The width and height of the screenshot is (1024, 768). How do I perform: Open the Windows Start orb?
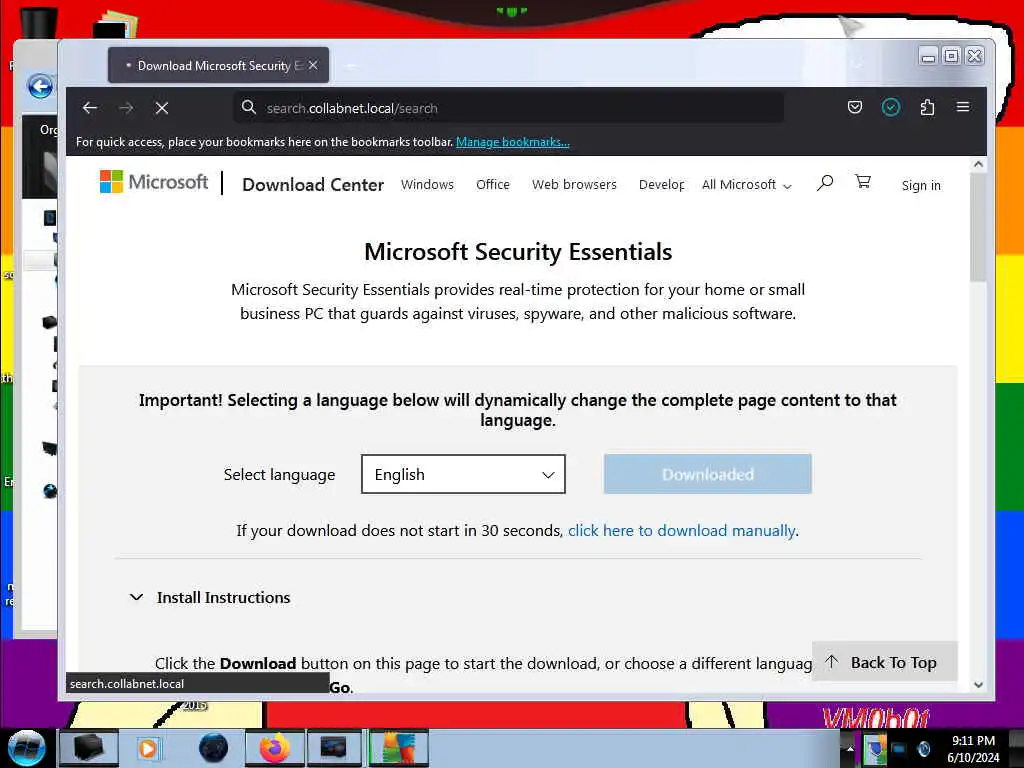(26, 748)
